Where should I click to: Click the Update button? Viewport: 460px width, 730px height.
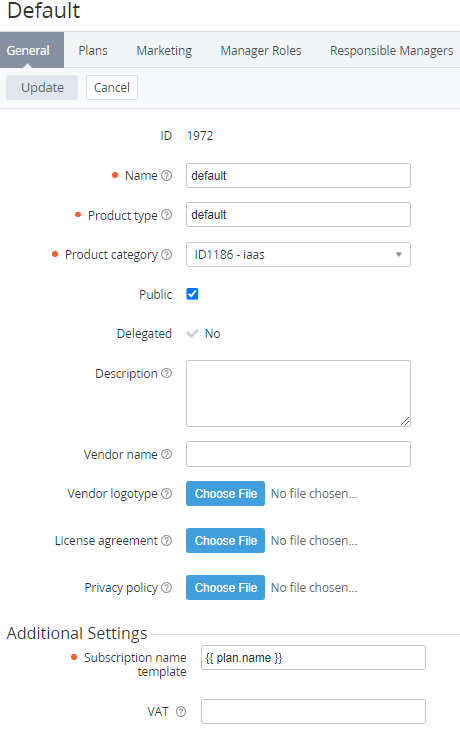[x=42, y=88]
